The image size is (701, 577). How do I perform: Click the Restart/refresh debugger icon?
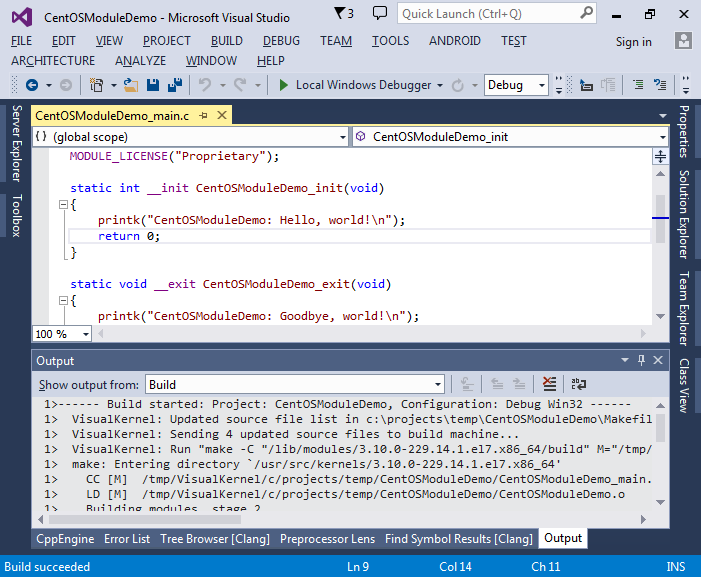pos(458,85)
